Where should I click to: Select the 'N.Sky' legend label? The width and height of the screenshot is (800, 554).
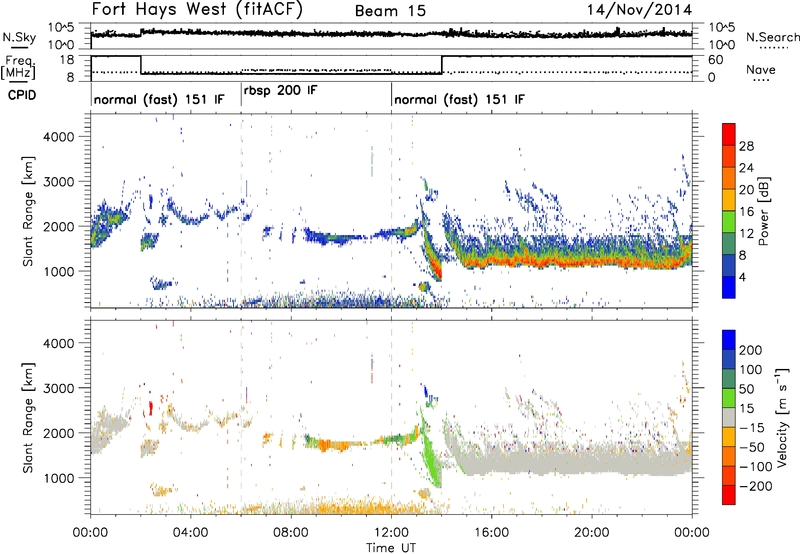tap(19, 37)
